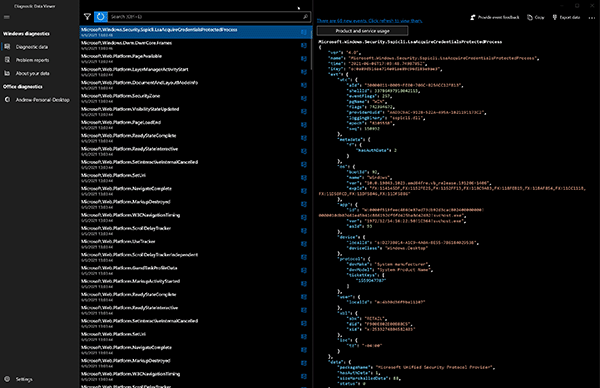
Task: Copy the selected event data
Action: [536, 17]
